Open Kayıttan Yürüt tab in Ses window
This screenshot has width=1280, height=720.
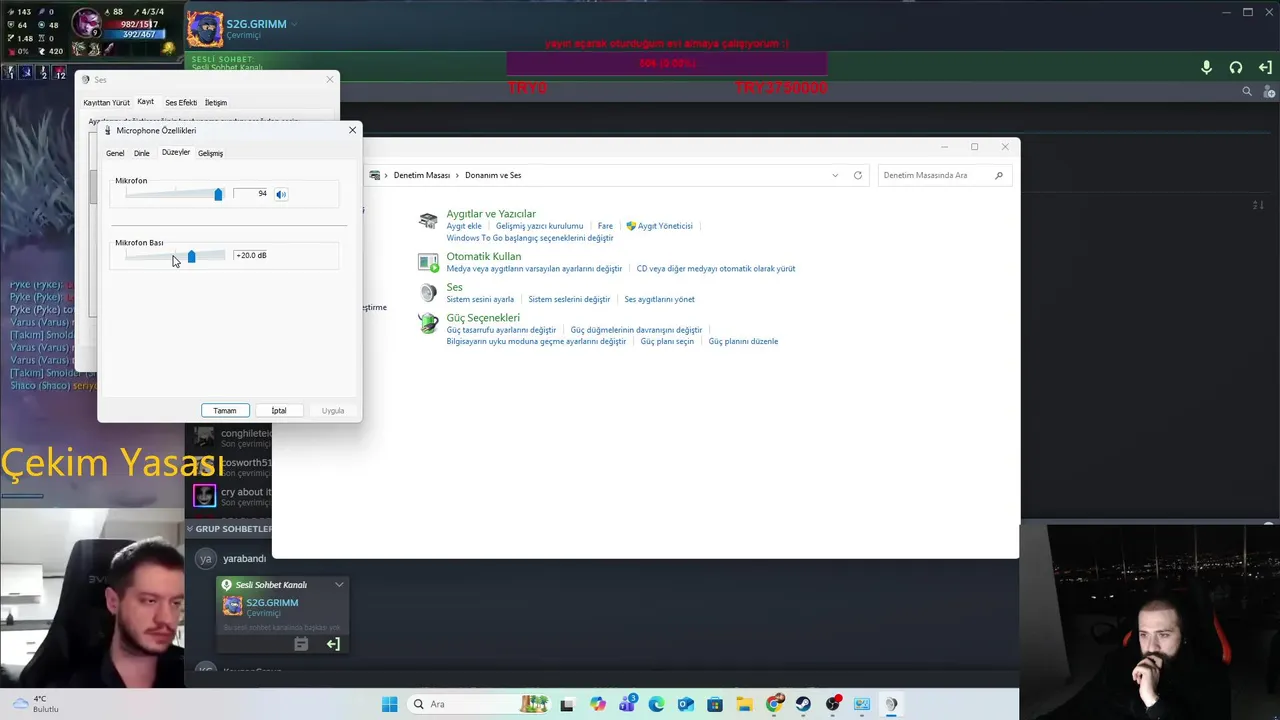[x=106, y=102]
